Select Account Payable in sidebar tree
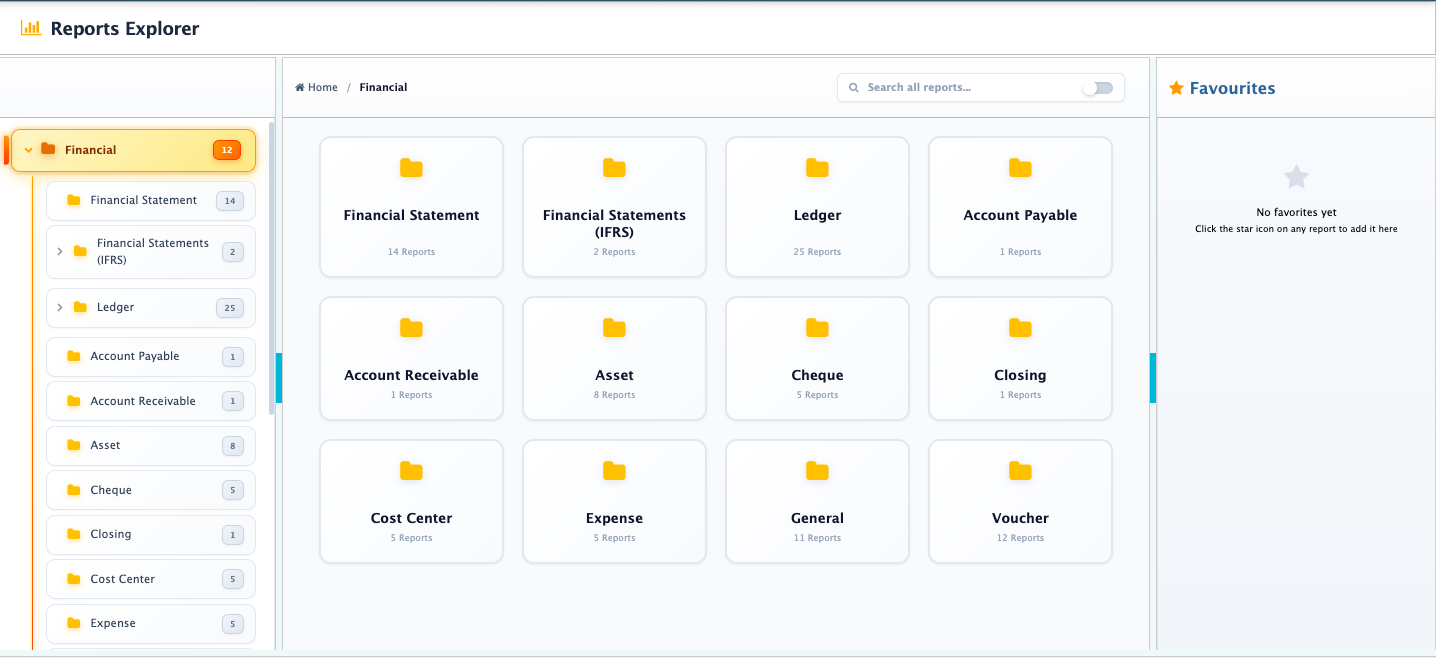This screenshot has width=1436, height=658. pos(151,356)
